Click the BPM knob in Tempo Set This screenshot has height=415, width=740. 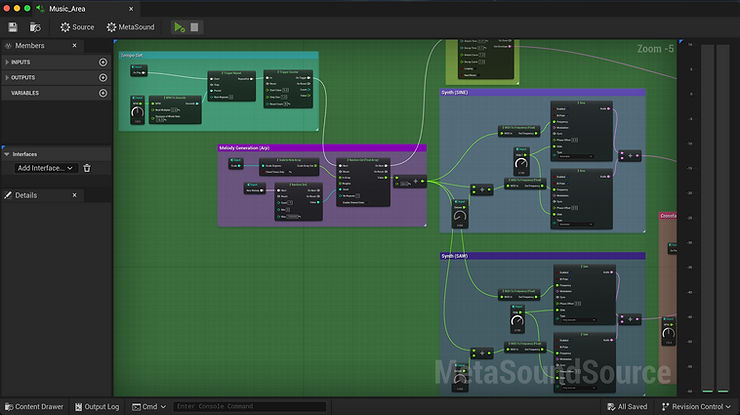click(x=137, y=112)
